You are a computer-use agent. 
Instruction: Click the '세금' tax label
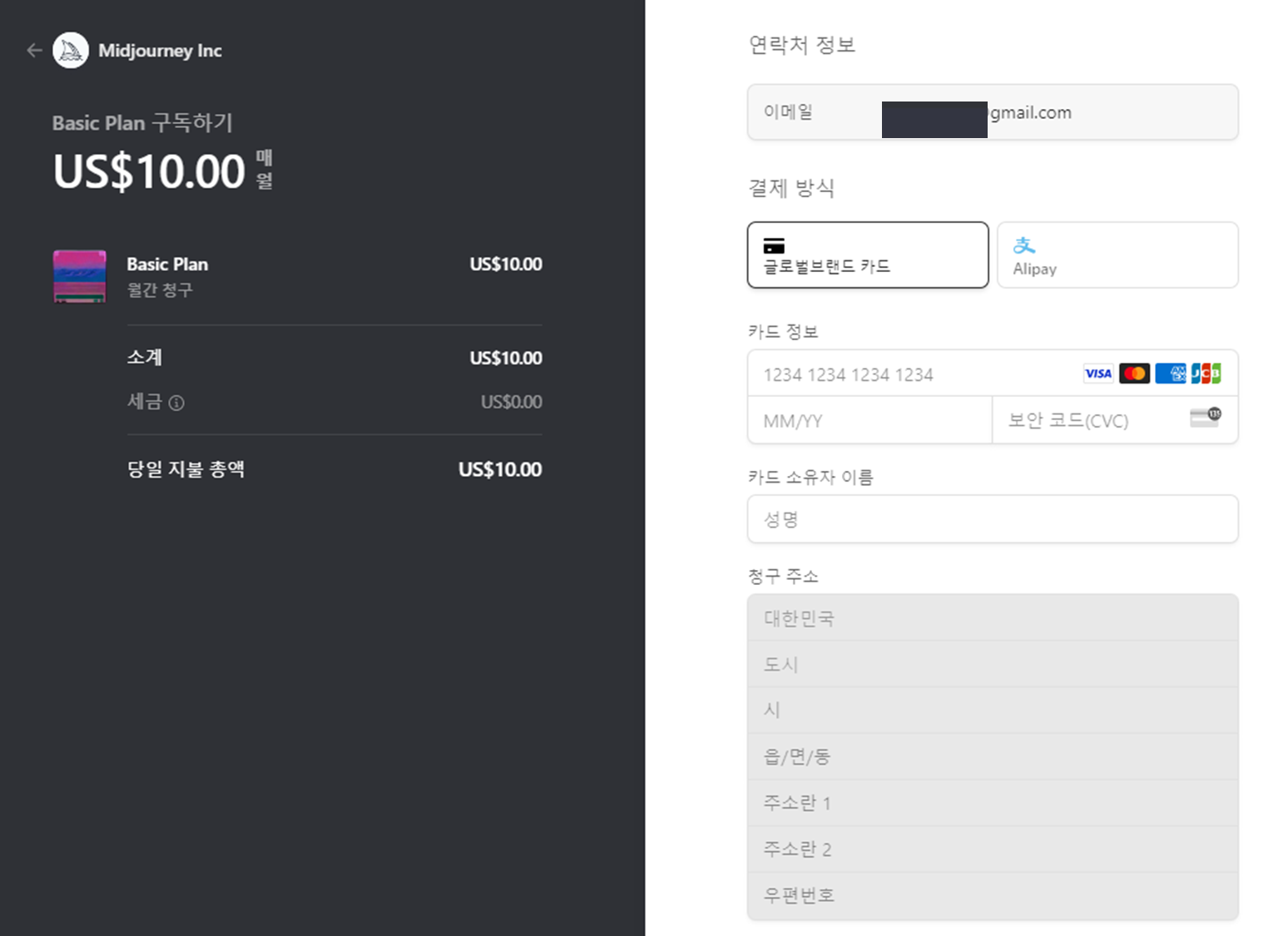(145, 402)
